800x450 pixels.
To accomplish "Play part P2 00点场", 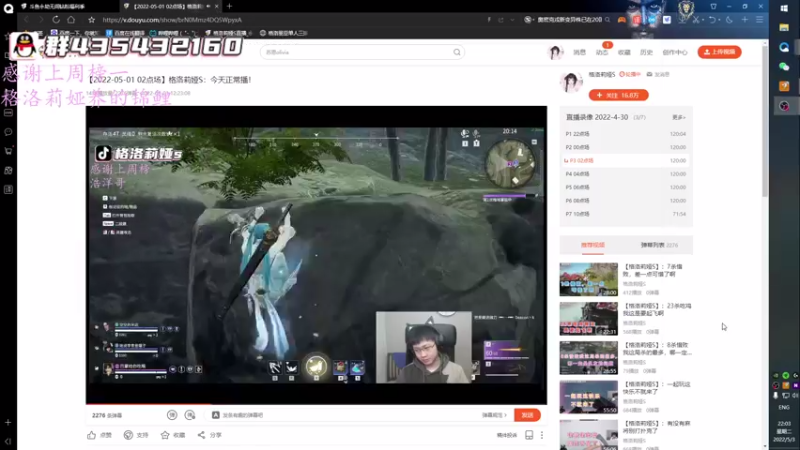I will (x=626, y=147).
